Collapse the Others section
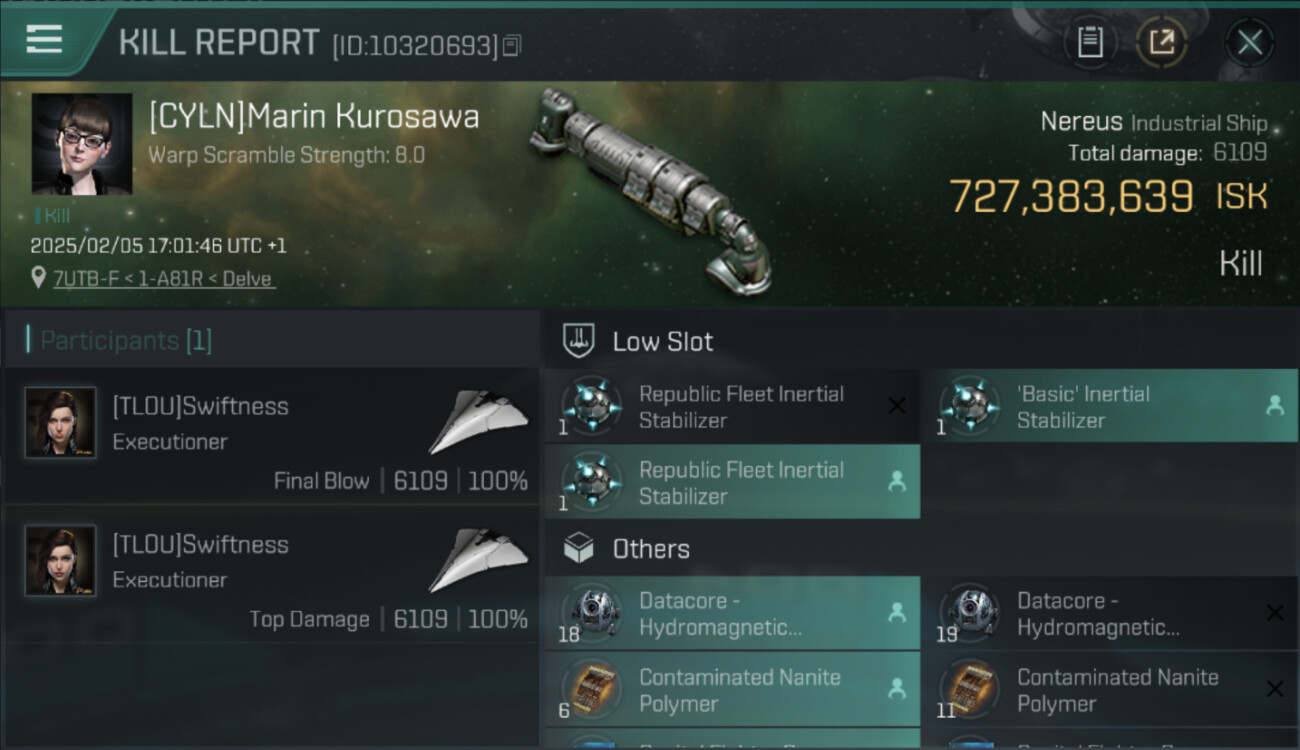The width and height of the screenshot is (1300, 750). [x=650, y=549]
